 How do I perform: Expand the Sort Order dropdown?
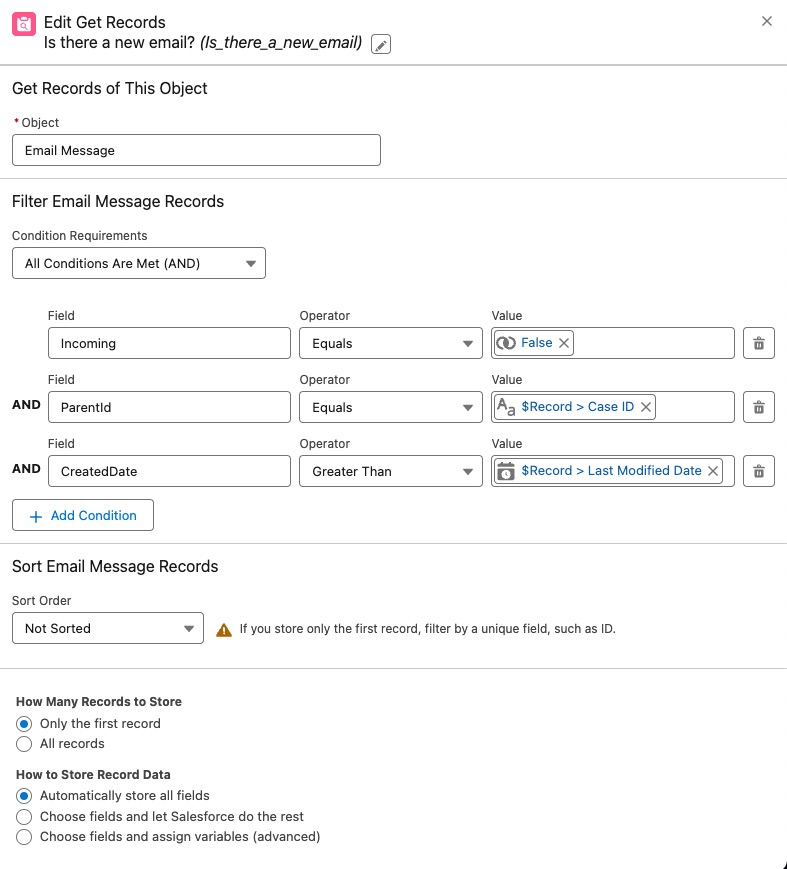click(108, 628)
